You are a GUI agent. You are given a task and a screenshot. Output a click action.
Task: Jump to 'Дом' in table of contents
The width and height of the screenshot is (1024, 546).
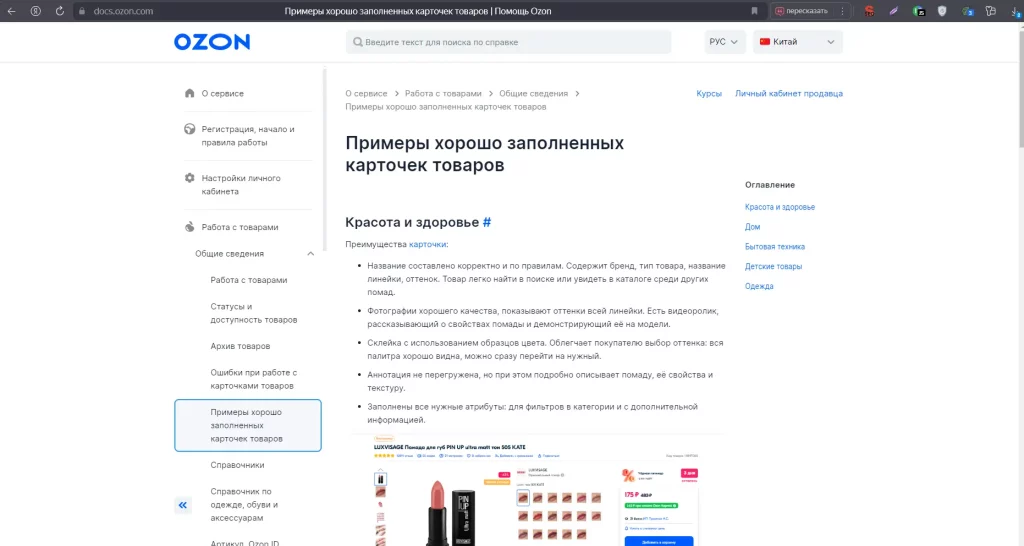click(752, 227)
